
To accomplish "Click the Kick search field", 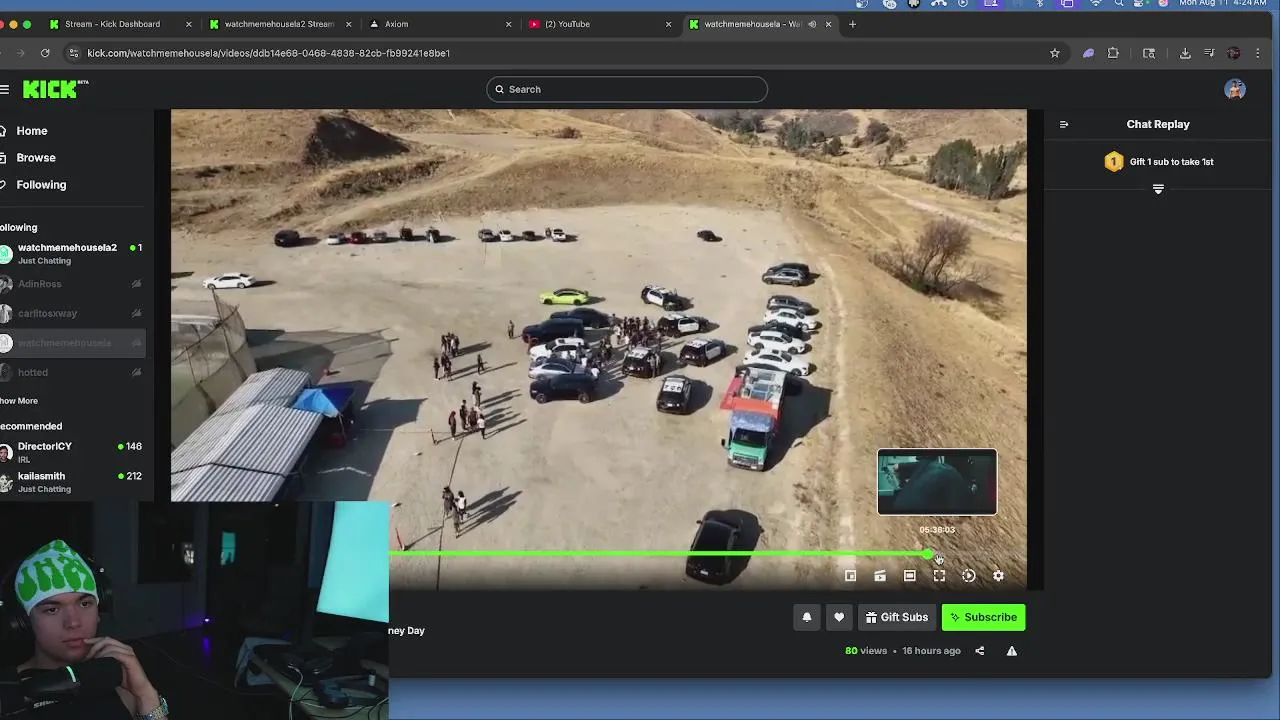I will [627, 89].
